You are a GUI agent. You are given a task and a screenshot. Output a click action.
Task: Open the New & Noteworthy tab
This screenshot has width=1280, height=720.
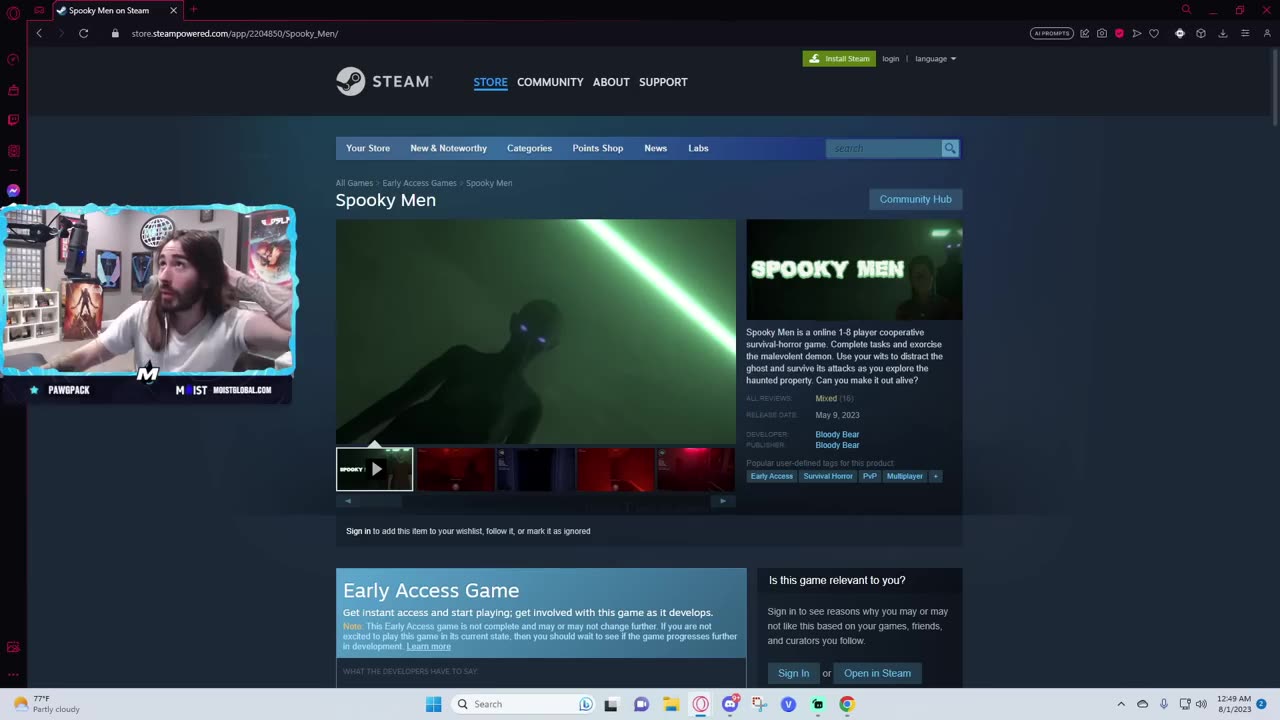[448, 148]
